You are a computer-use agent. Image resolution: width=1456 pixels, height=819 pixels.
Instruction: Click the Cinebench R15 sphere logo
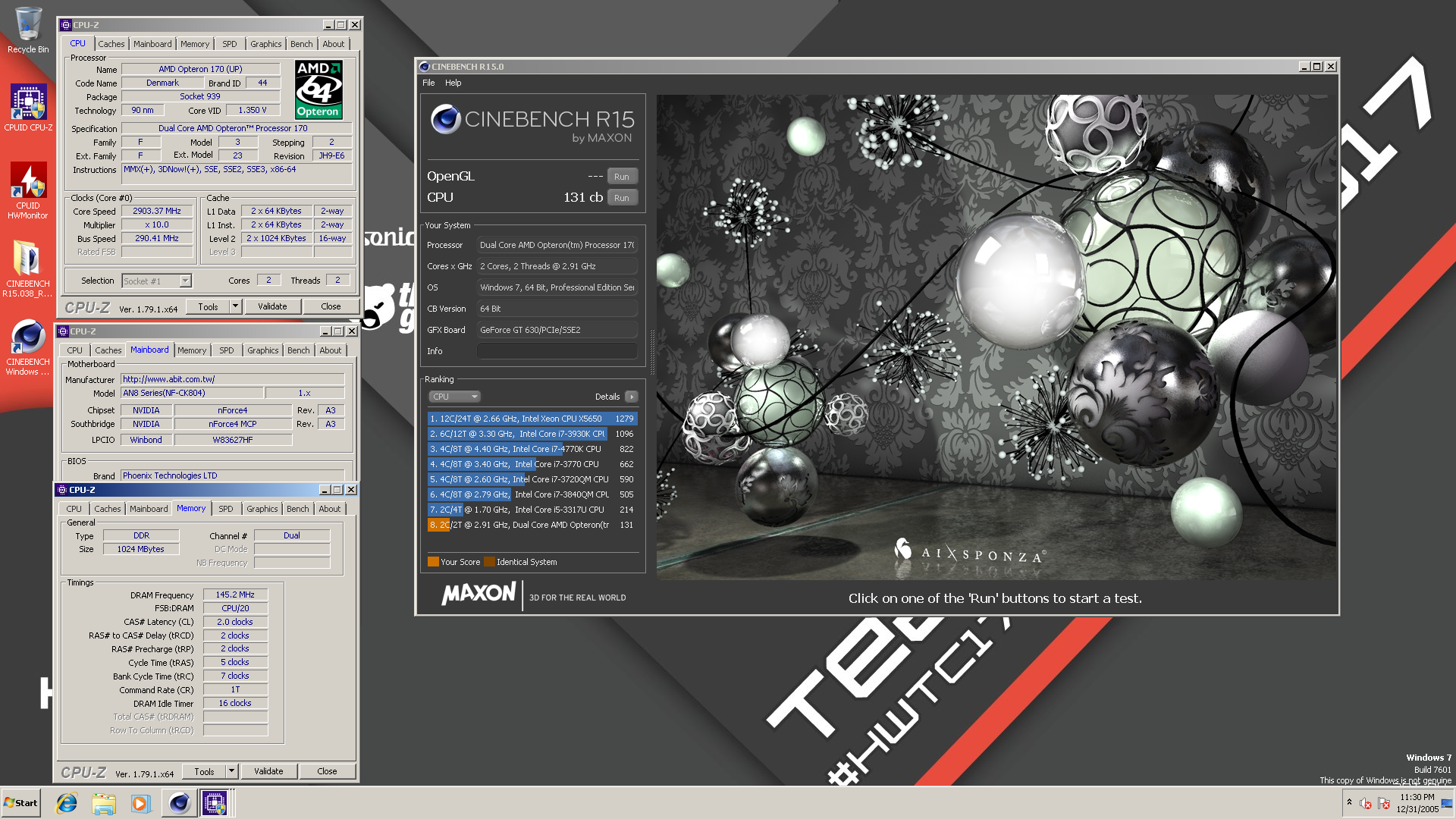pos(445,119)
